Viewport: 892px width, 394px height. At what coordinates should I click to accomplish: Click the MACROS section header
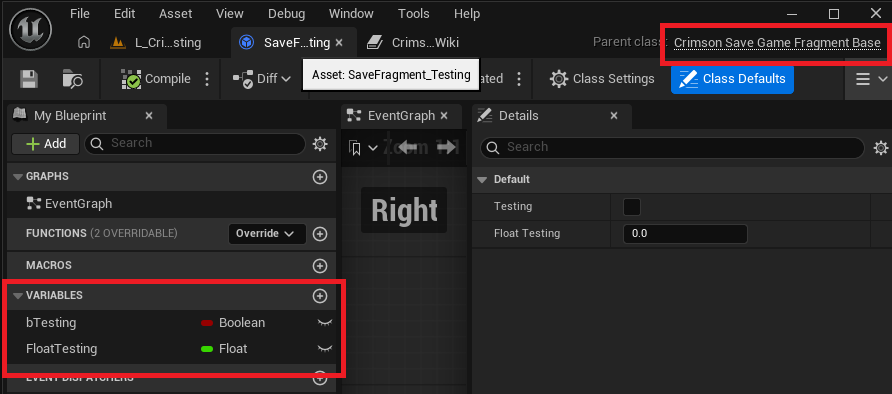coord(49,266)
